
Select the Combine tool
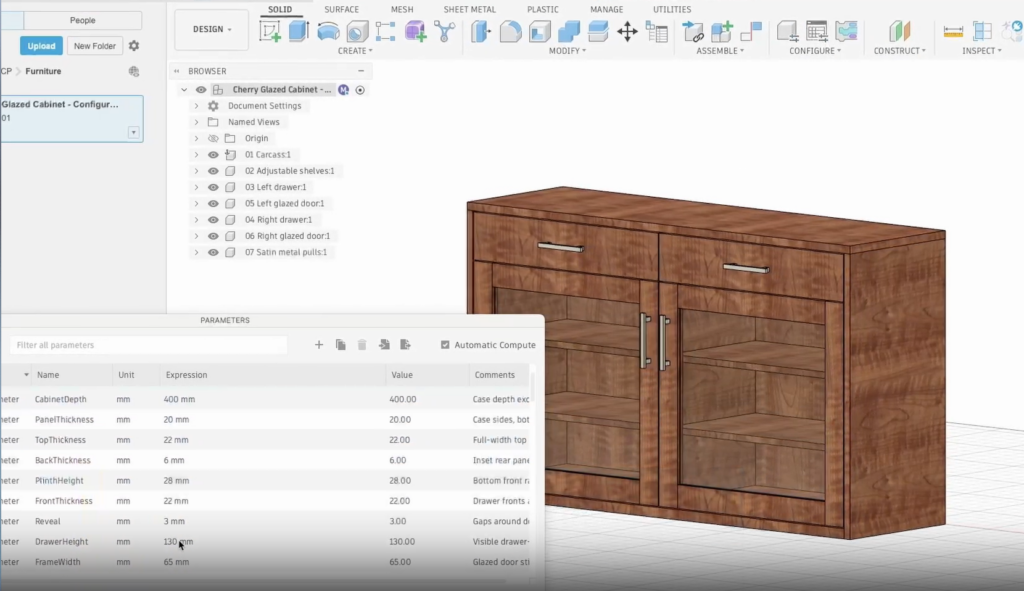(569, 31)
